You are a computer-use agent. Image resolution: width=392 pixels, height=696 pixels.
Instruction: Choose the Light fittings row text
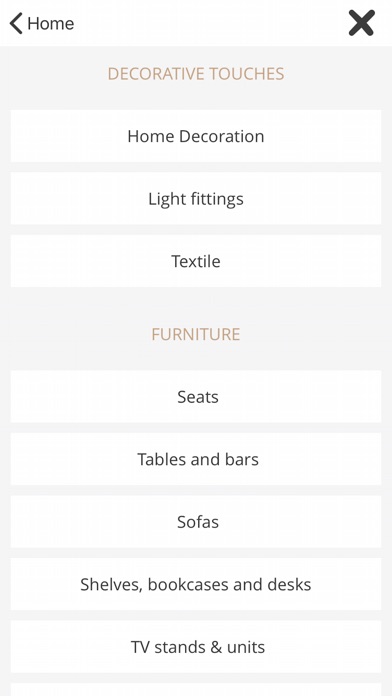point(196,199)
